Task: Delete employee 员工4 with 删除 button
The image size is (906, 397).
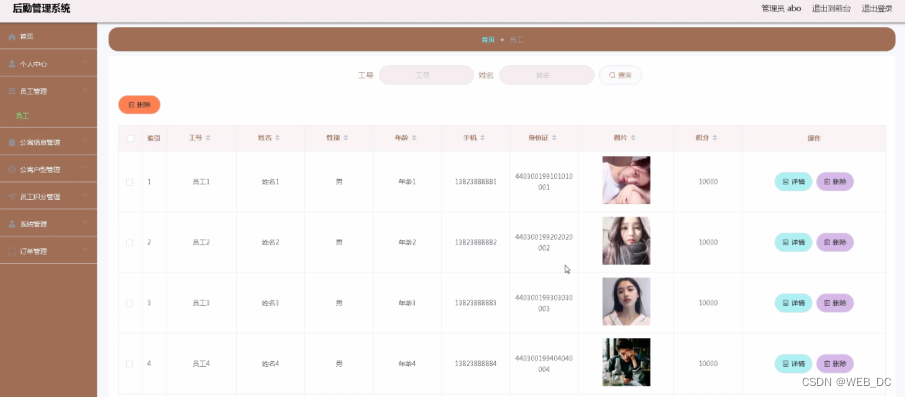Action: (835, 363)
